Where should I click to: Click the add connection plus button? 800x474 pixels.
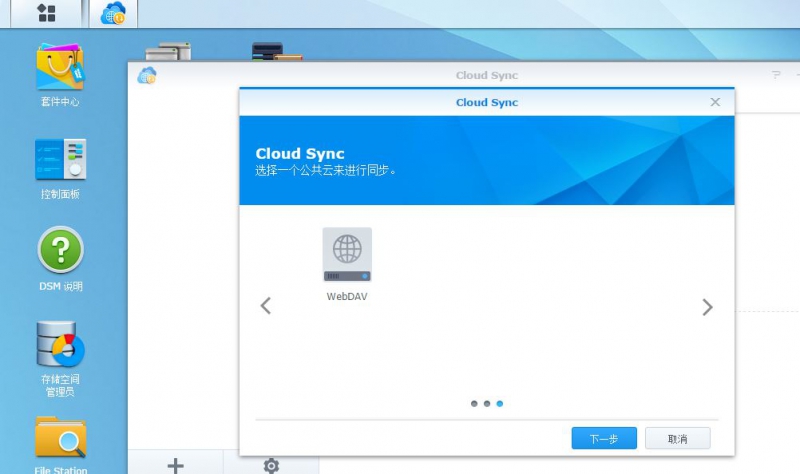(175, 465)
